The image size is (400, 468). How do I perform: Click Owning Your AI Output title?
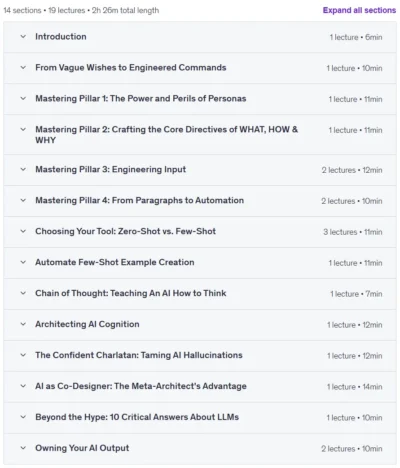pyautogui.click(x=82, y=448)
